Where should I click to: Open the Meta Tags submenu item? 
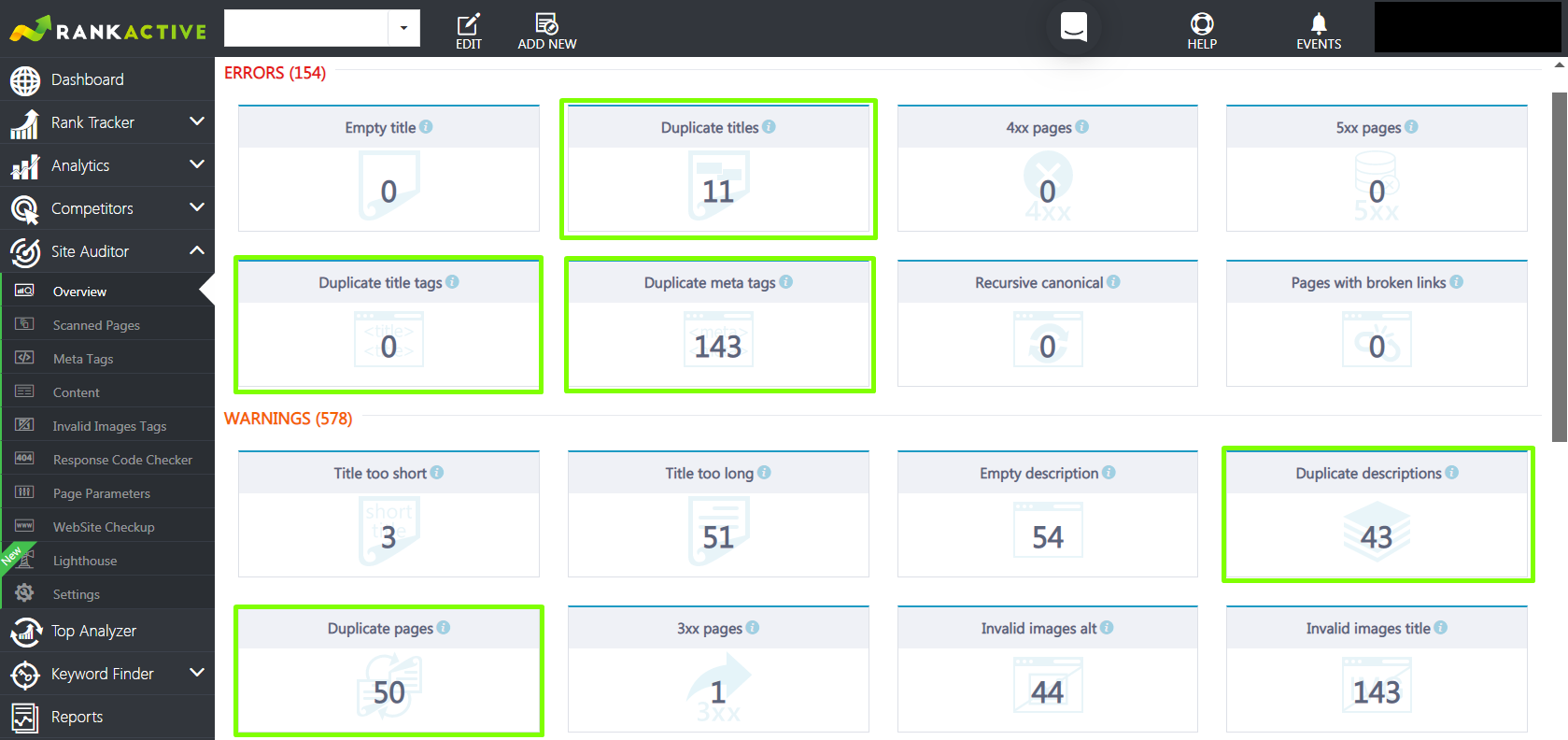107,359
